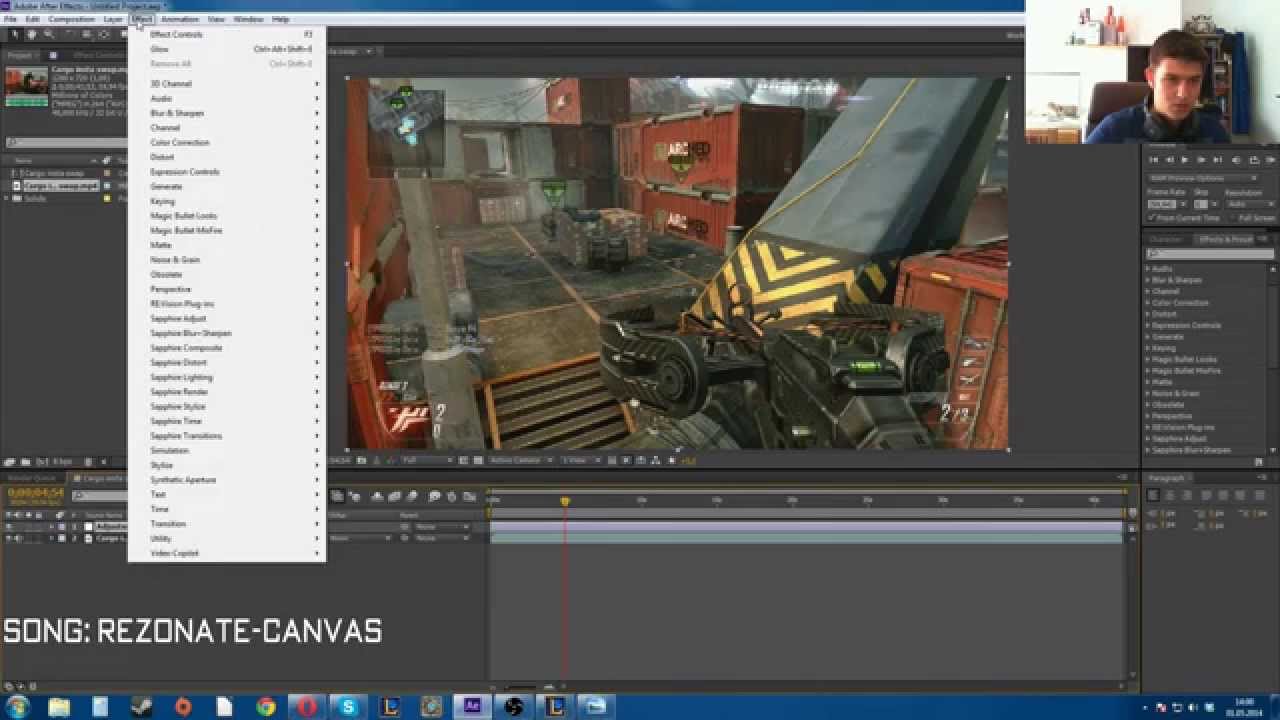Open the Composition menu

(71, 19)
